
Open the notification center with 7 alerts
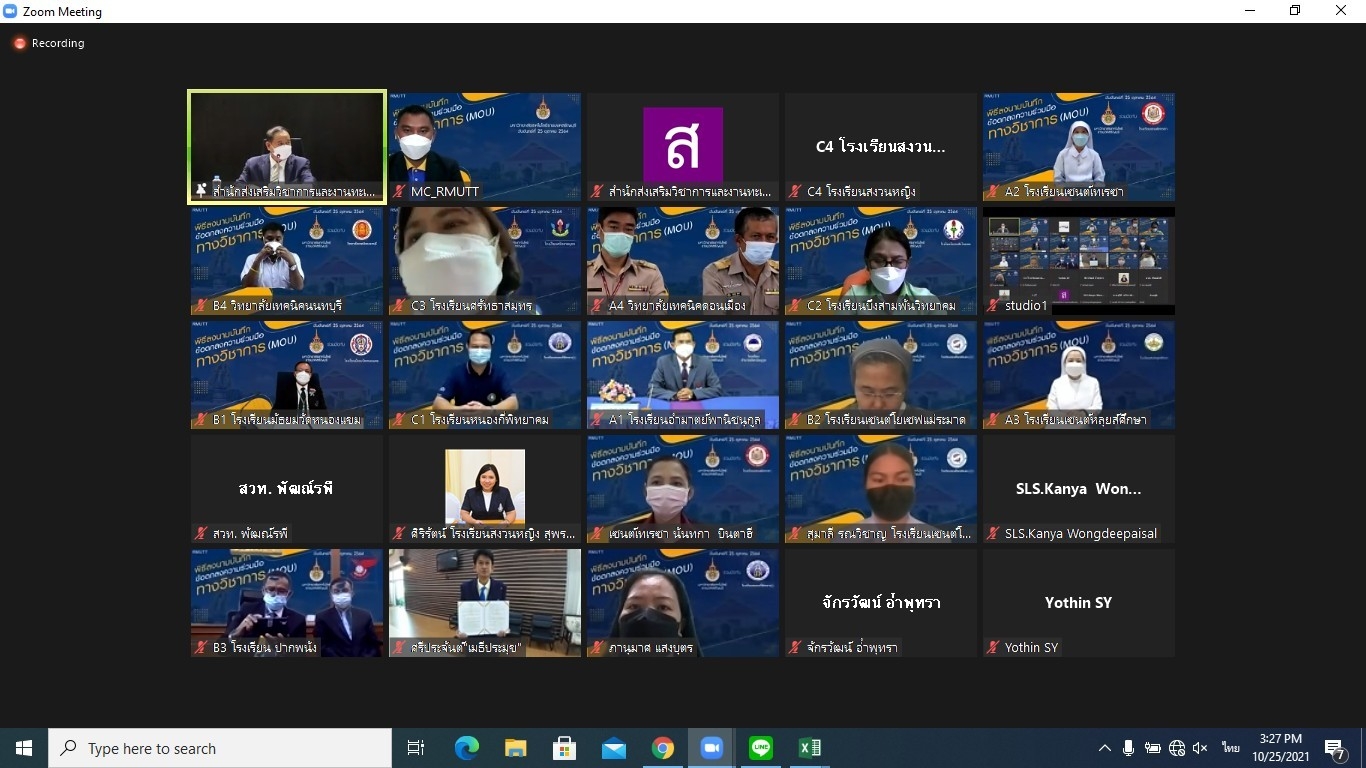click(x=1335, y=748)
